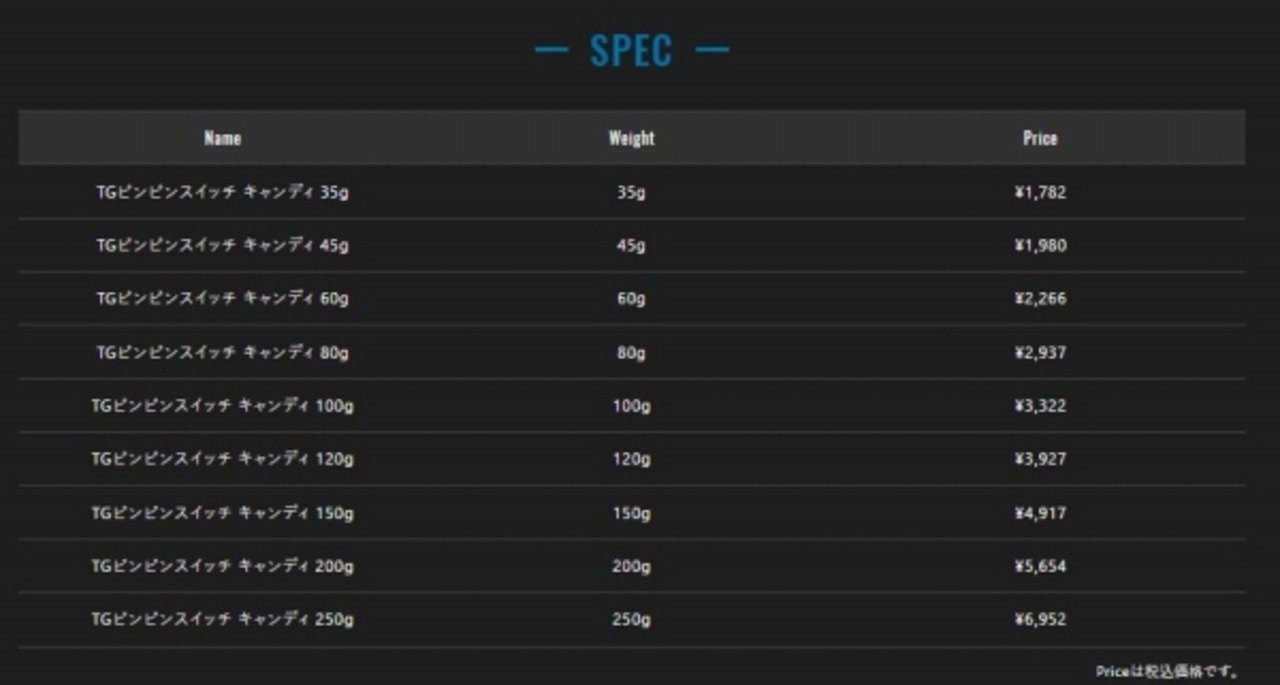Select the TGピンピンスイッチ キャンディ 150g row name
The width and height of the screenshot is (1280, 685).
coord(222,513)
